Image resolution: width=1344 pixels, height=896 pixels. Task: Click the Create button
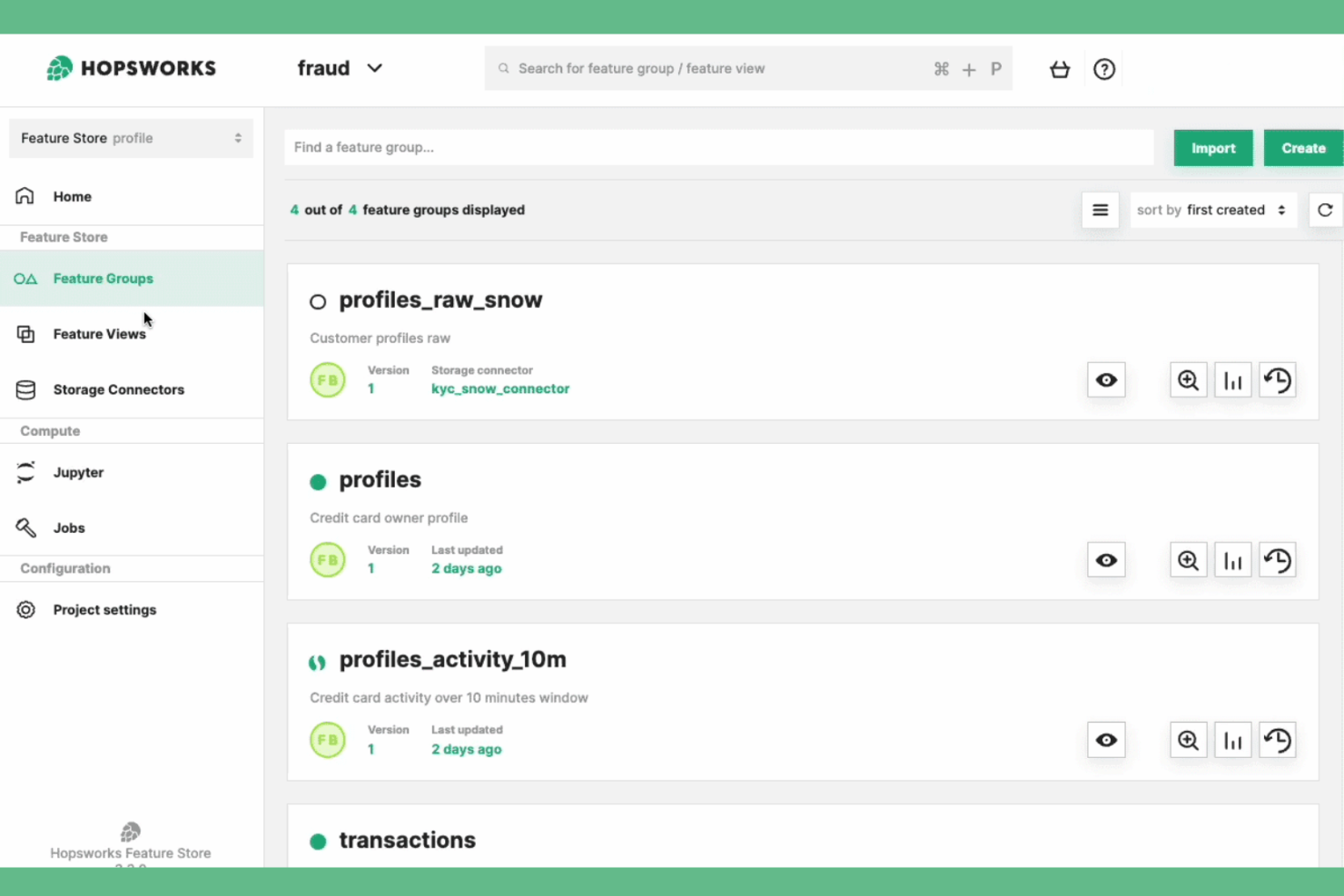coord(1303,148)
